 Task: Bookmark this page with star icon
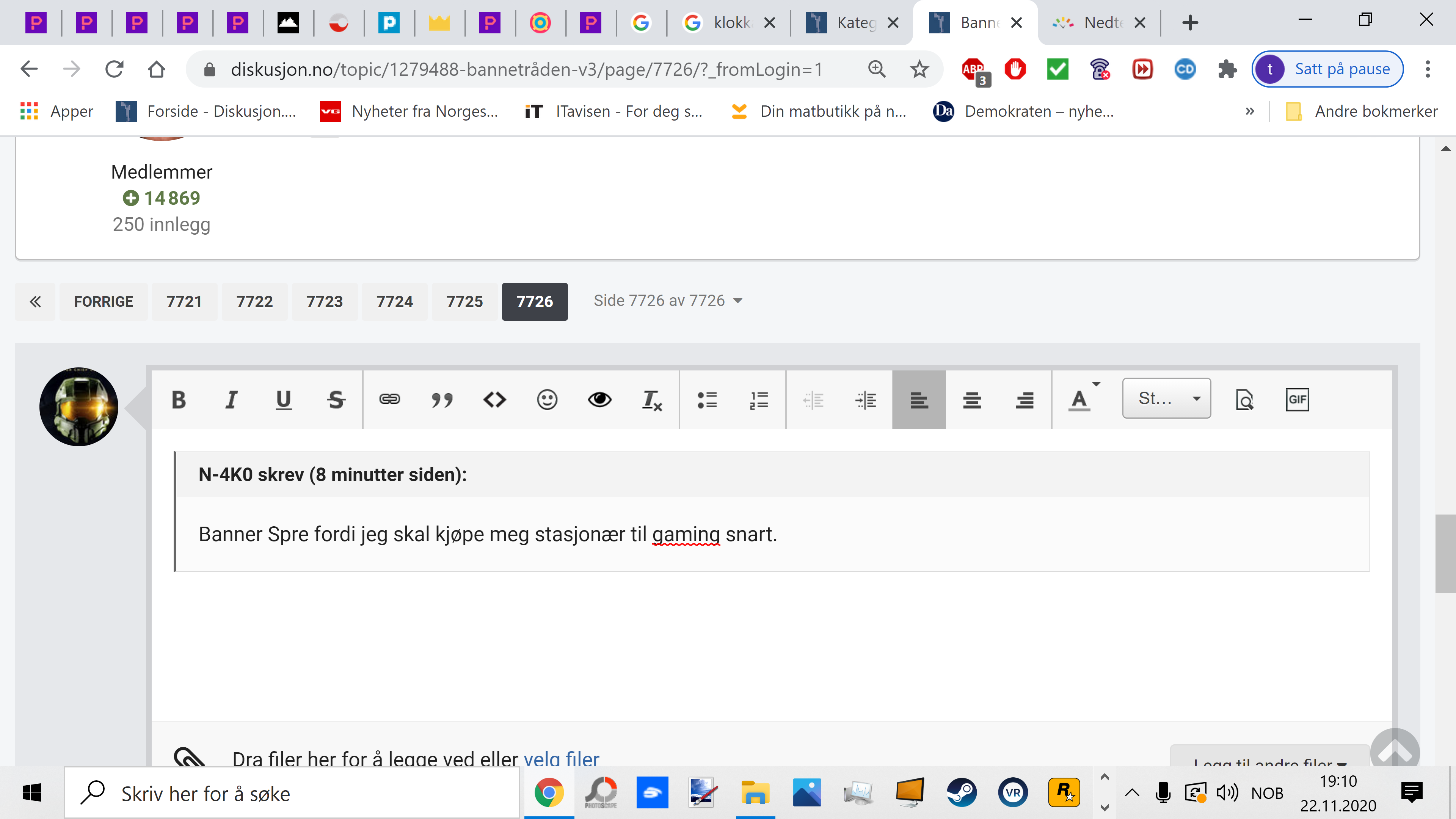[x=919, y=69]
